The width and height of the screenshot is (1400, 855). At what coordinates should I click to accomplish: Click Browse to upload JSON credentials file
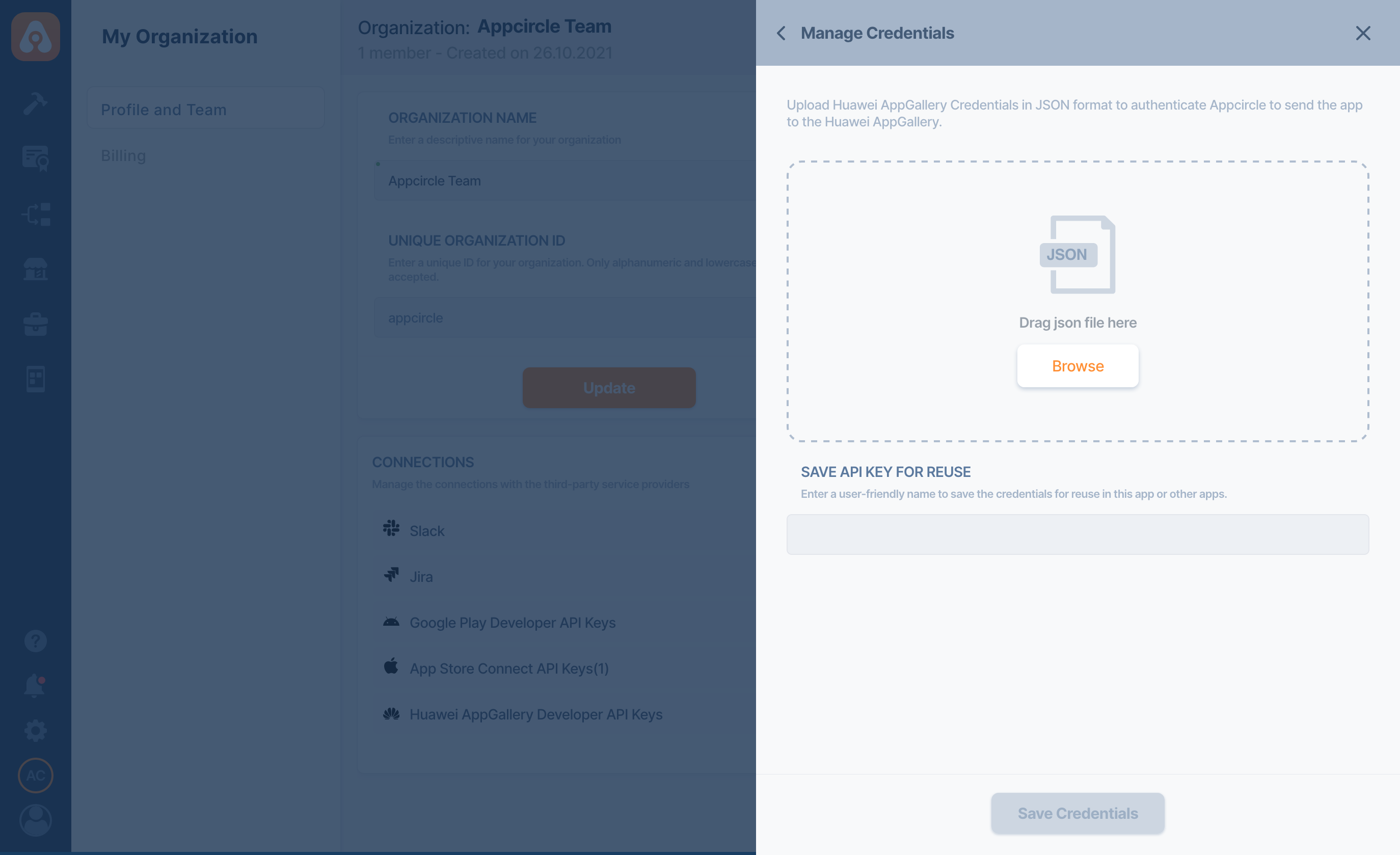[1078, 365]
